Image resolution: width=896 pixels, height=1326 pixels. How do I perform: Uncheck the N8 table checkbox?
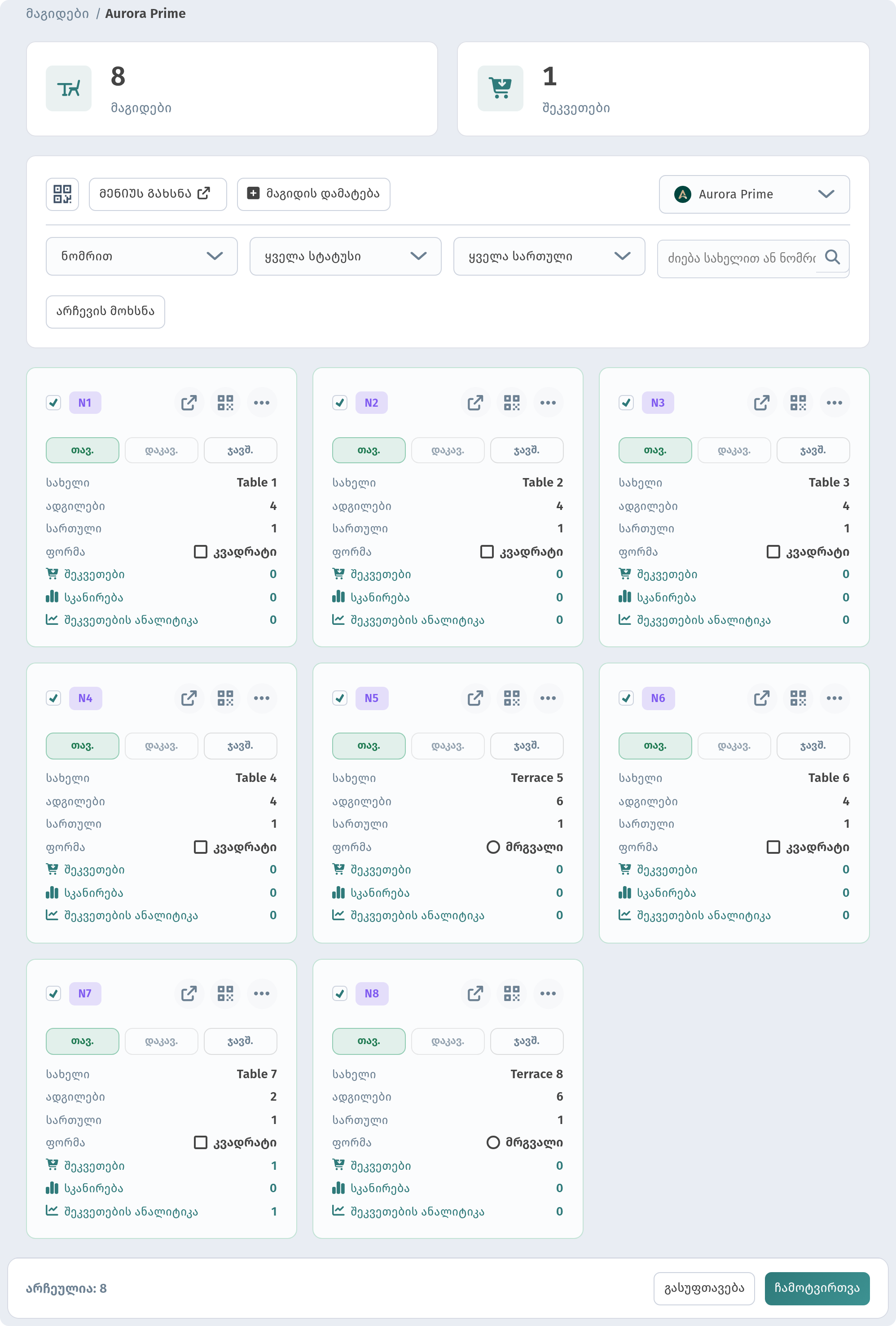pyautogui.click(x=340, y=993)
